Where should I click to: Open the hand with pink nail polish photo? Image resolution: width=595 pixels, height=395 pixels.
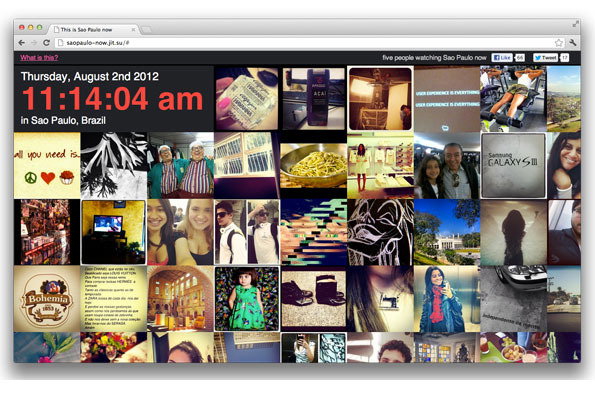click(x=247, y=99)
